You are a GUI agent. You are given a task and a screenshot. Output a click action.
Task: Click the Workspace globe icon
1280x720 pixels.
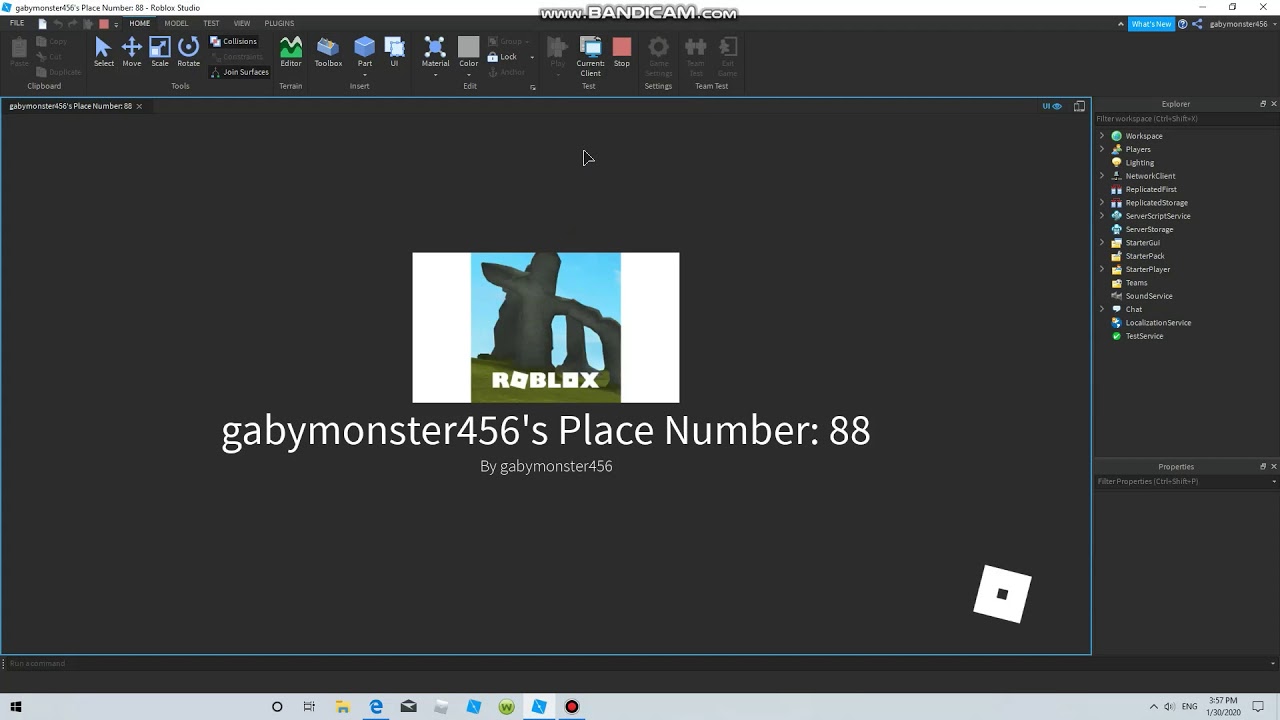(1117, 136)
